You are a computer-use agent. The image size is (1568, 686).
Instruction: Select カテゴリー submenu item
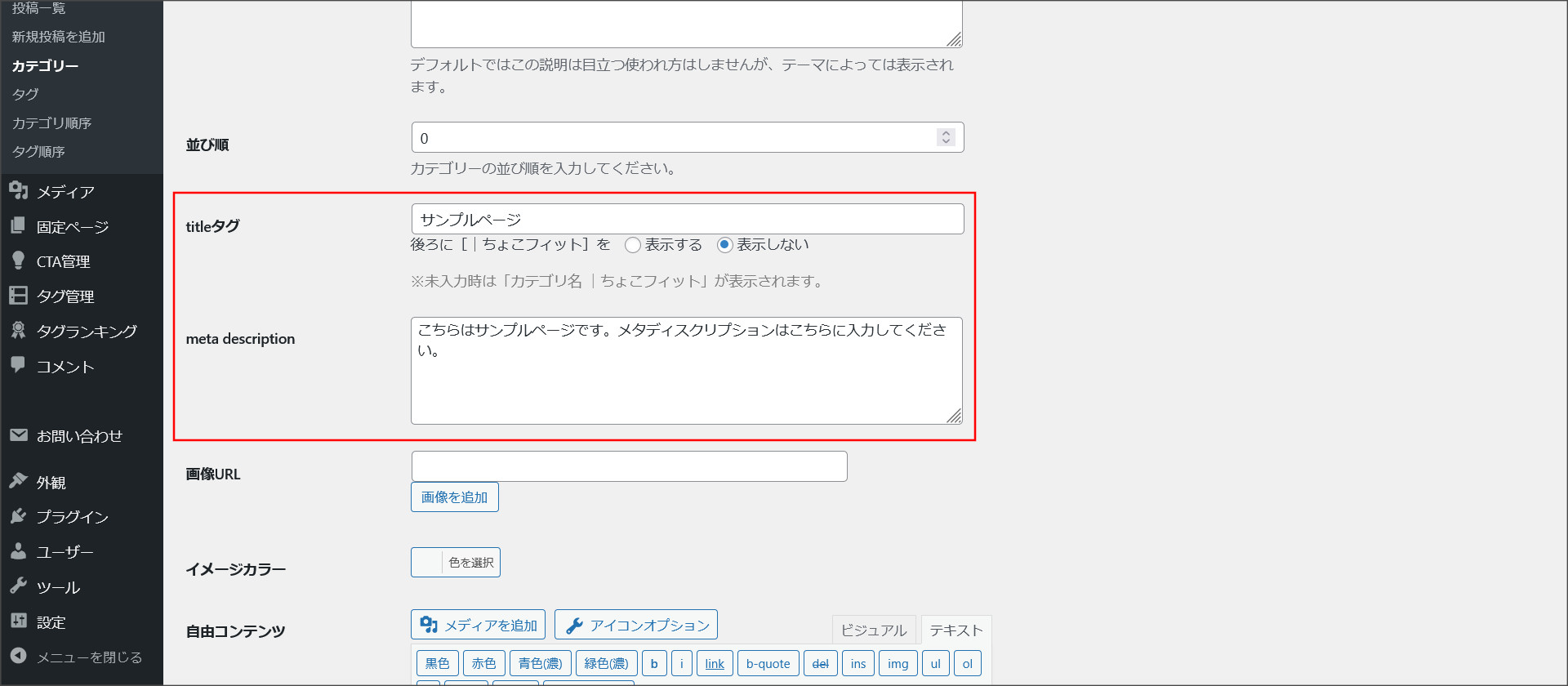coord(45,65)
